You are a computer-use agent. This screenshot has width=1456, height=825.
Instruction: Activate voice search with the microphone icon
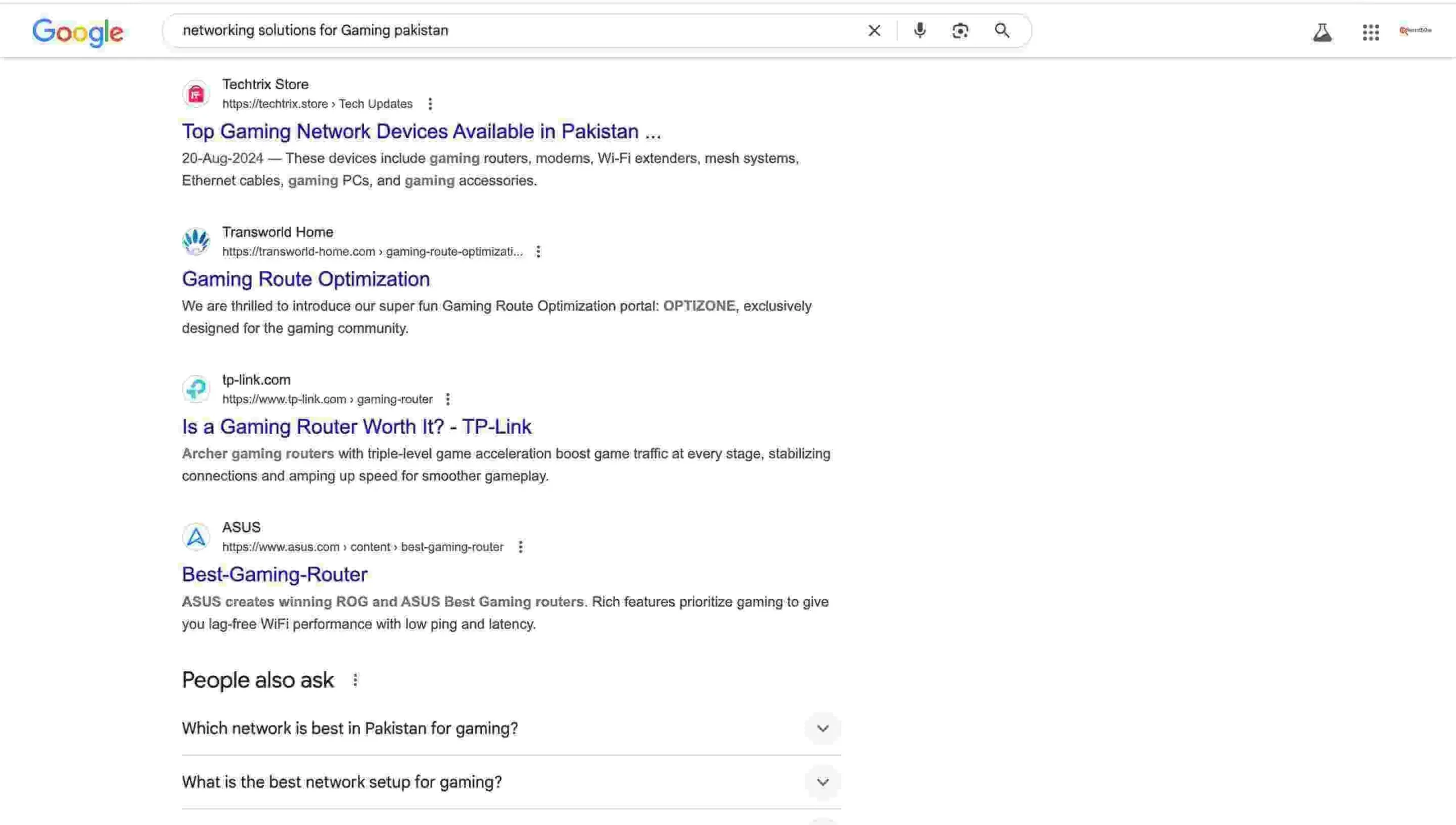point(918,30)
